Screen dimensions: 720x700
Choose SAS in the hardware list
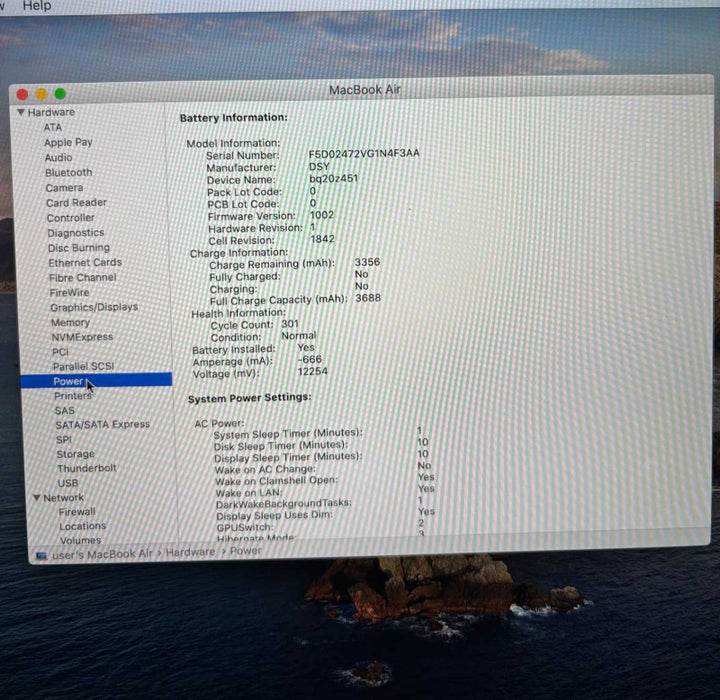tap(65, 411)
